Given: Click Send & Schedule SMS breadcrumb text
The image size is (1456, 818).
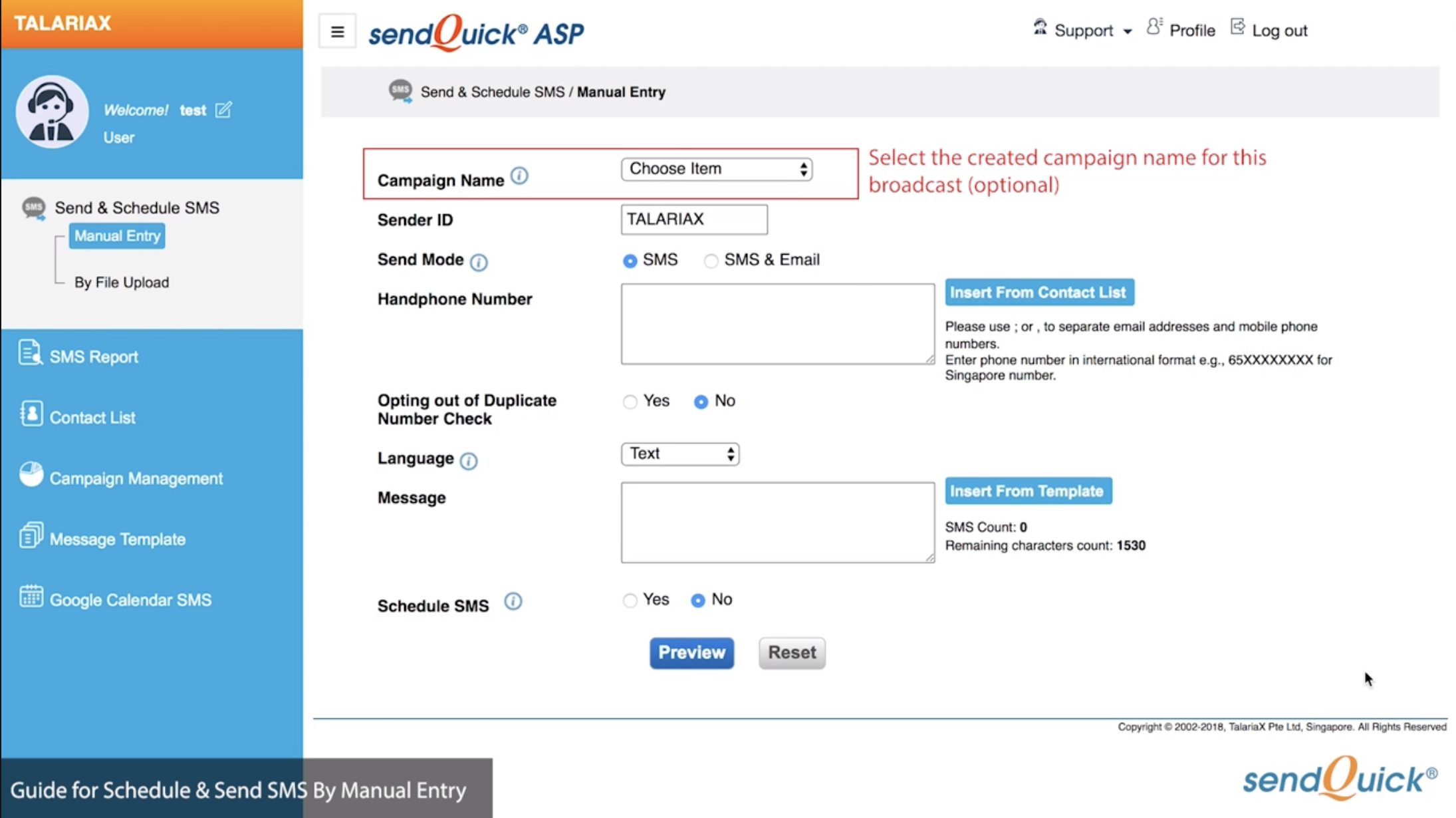Looking at the screenshot, I should coord(492,92).
